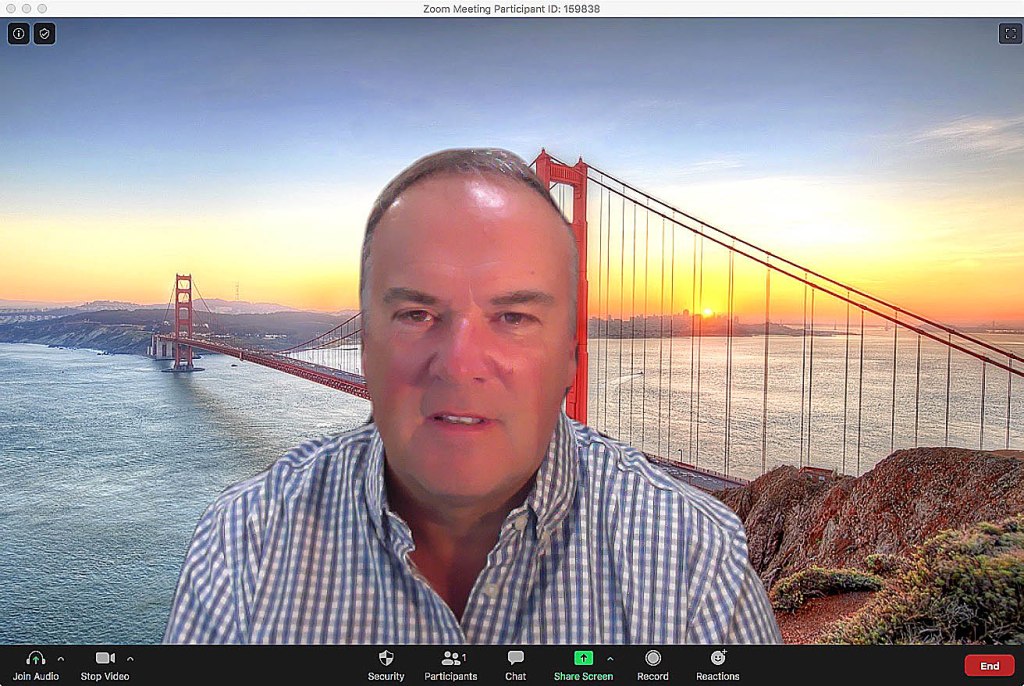
Task: Expand audio options next to Join Audio
Action: coord(61,659)
